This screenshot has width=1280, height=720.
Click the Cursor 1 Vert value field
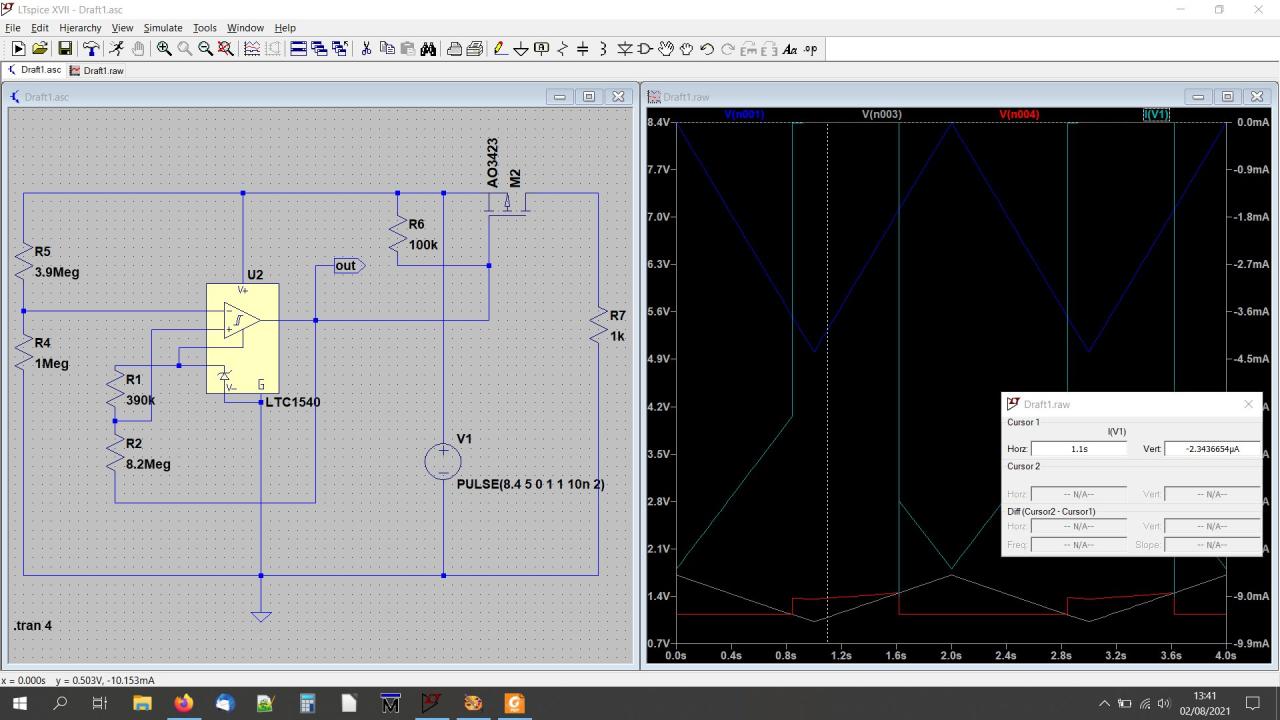[x=1211, y=449]
